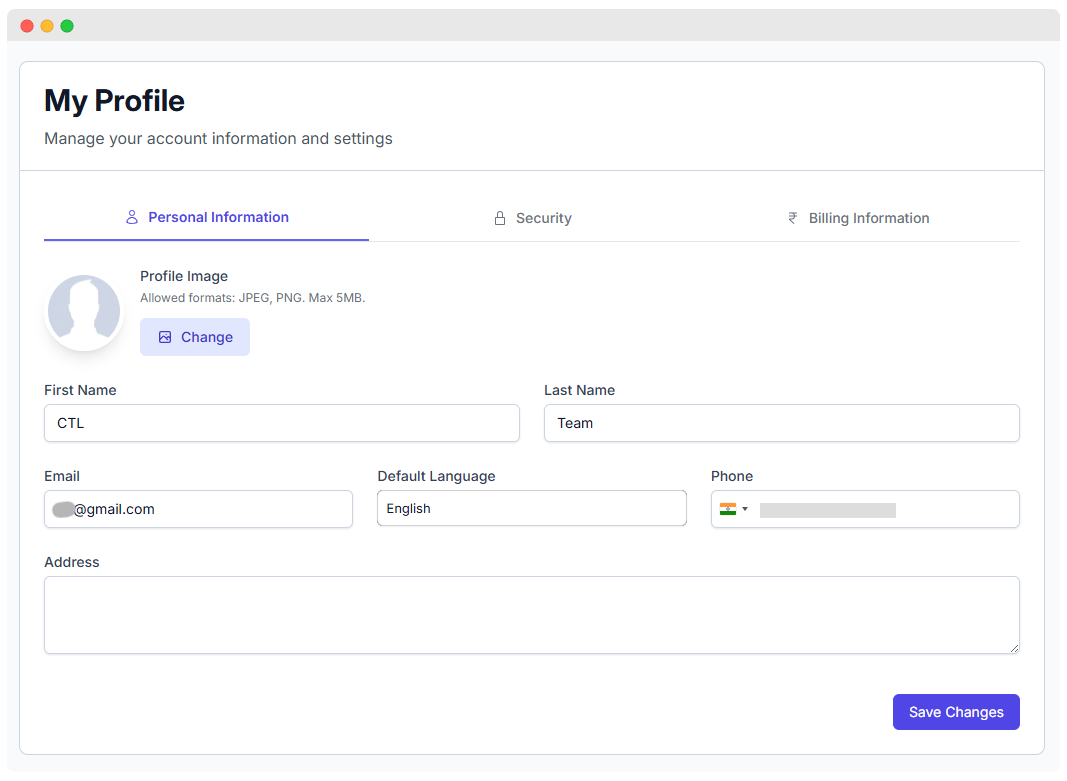The width and height of the screenshot is (1067, 781).
Task: Select the Last Name field containing Team
Action: coord(781,423)
